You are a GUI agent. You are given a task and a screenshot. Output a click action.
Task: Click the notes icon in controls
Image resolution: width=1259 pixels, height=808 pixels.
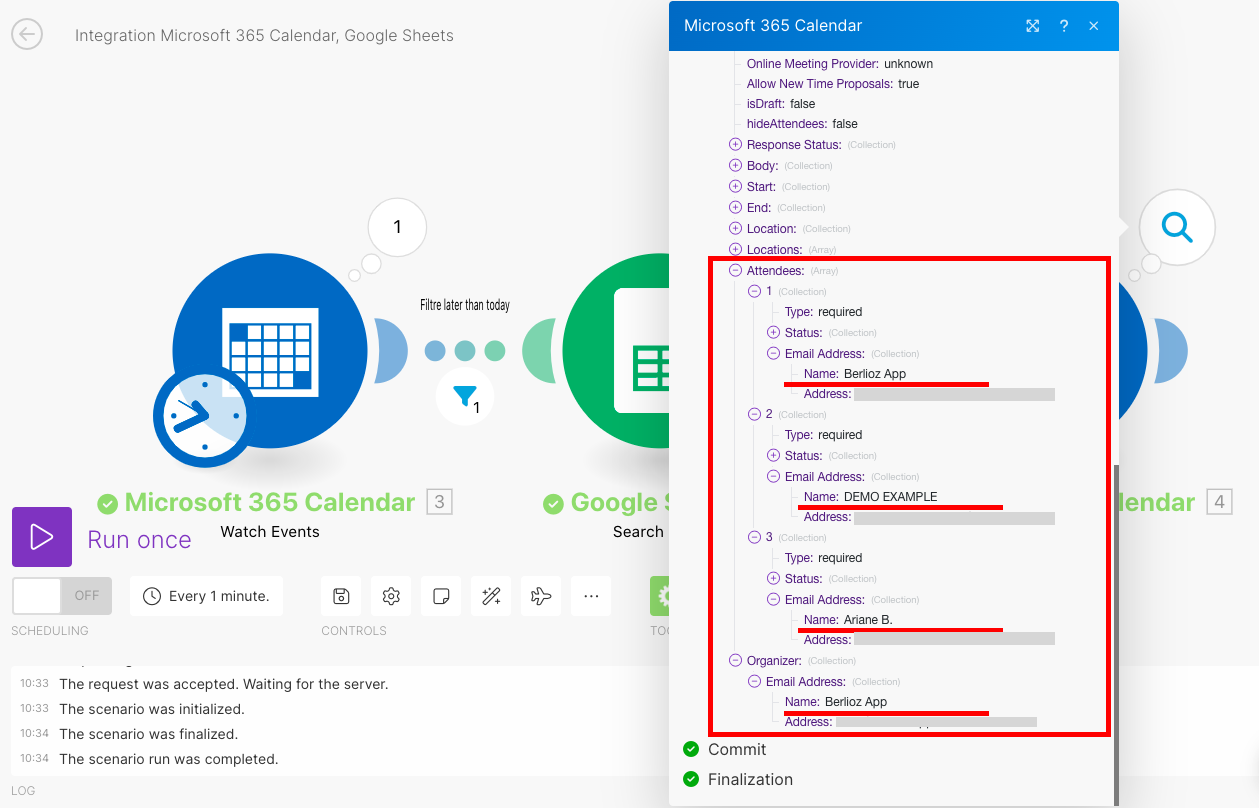441,596
